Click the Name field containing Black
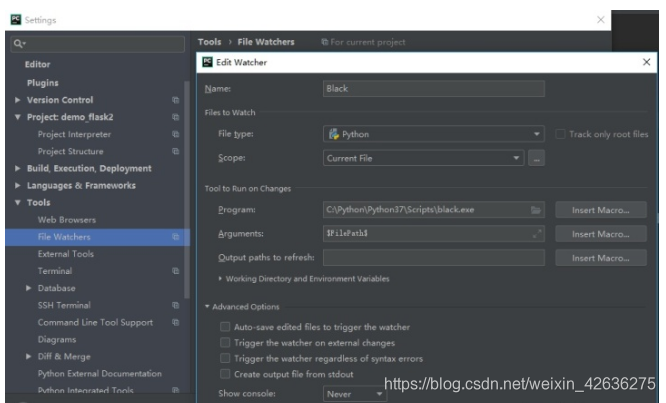Image resolution: width=666 pixels, height=403 pixels. click(x=434, y=89)
